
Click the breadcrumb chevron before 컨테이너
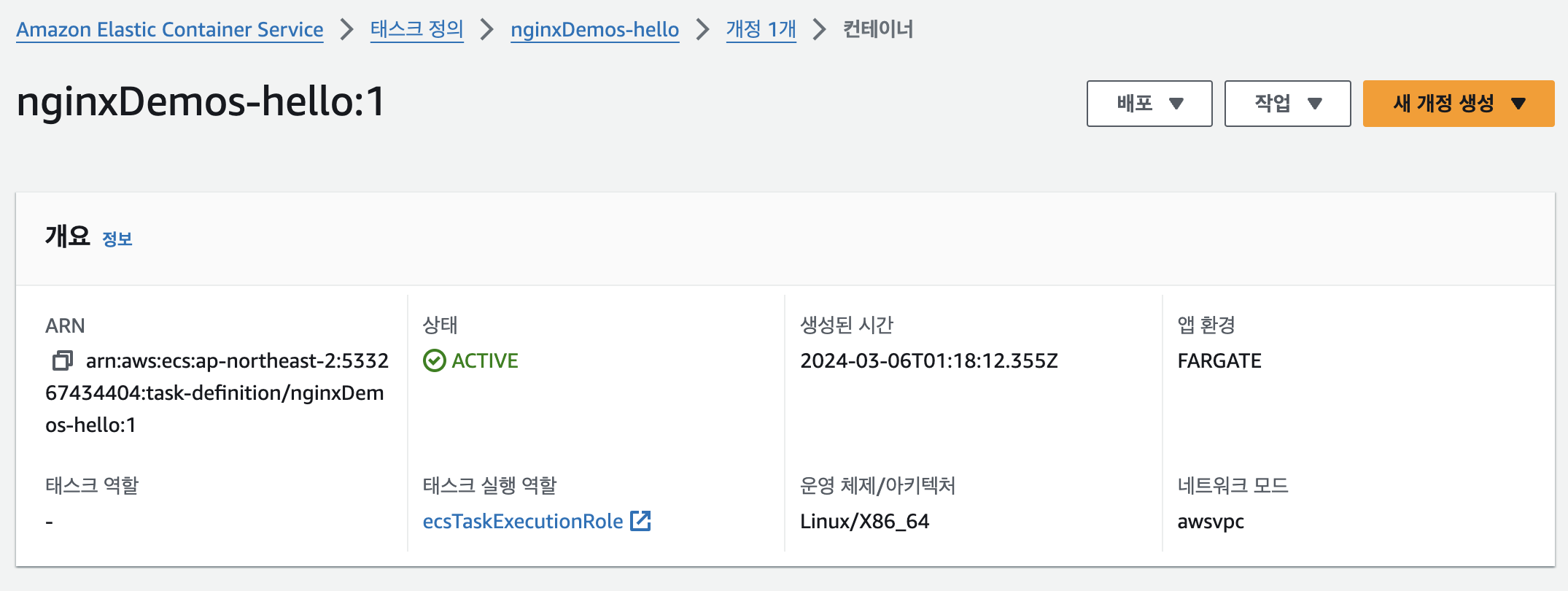pyautogui.click(x=820, y=30)
